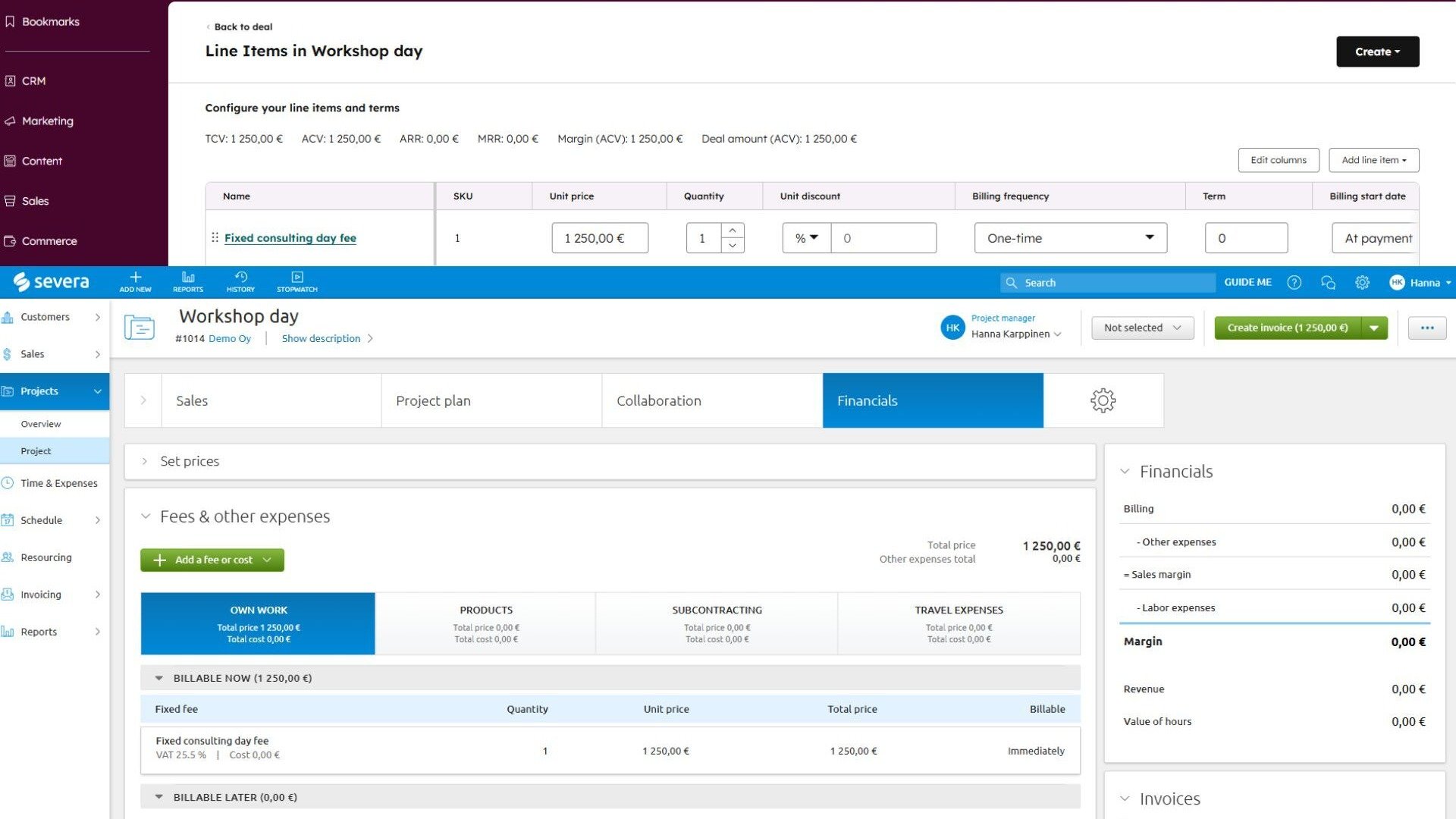This screenshot has height=819, width=1456.
Task: Open the chat bubbles icon
Action: coord(1328,283)
